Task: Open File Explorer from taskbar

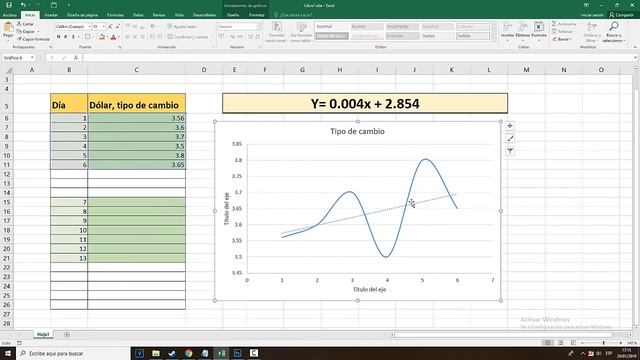Action: 156,353
